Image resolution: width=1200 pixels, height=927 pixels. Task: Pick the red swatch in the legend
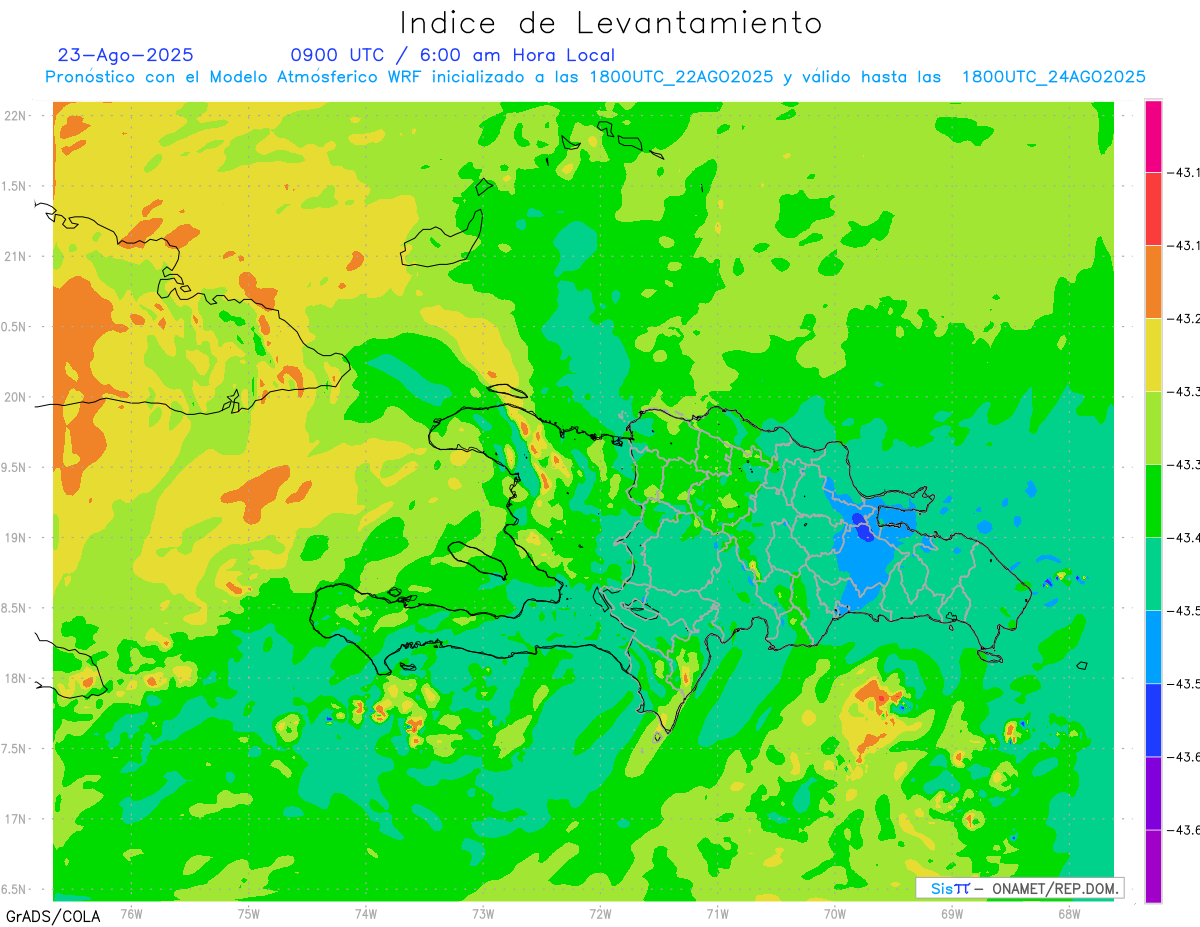click(x=1153, y=209)
